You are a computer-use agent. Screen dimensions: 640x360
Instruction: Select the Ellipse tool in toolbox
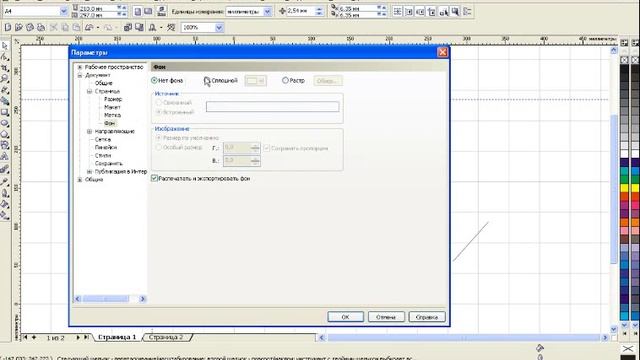(x=5, y=123)
